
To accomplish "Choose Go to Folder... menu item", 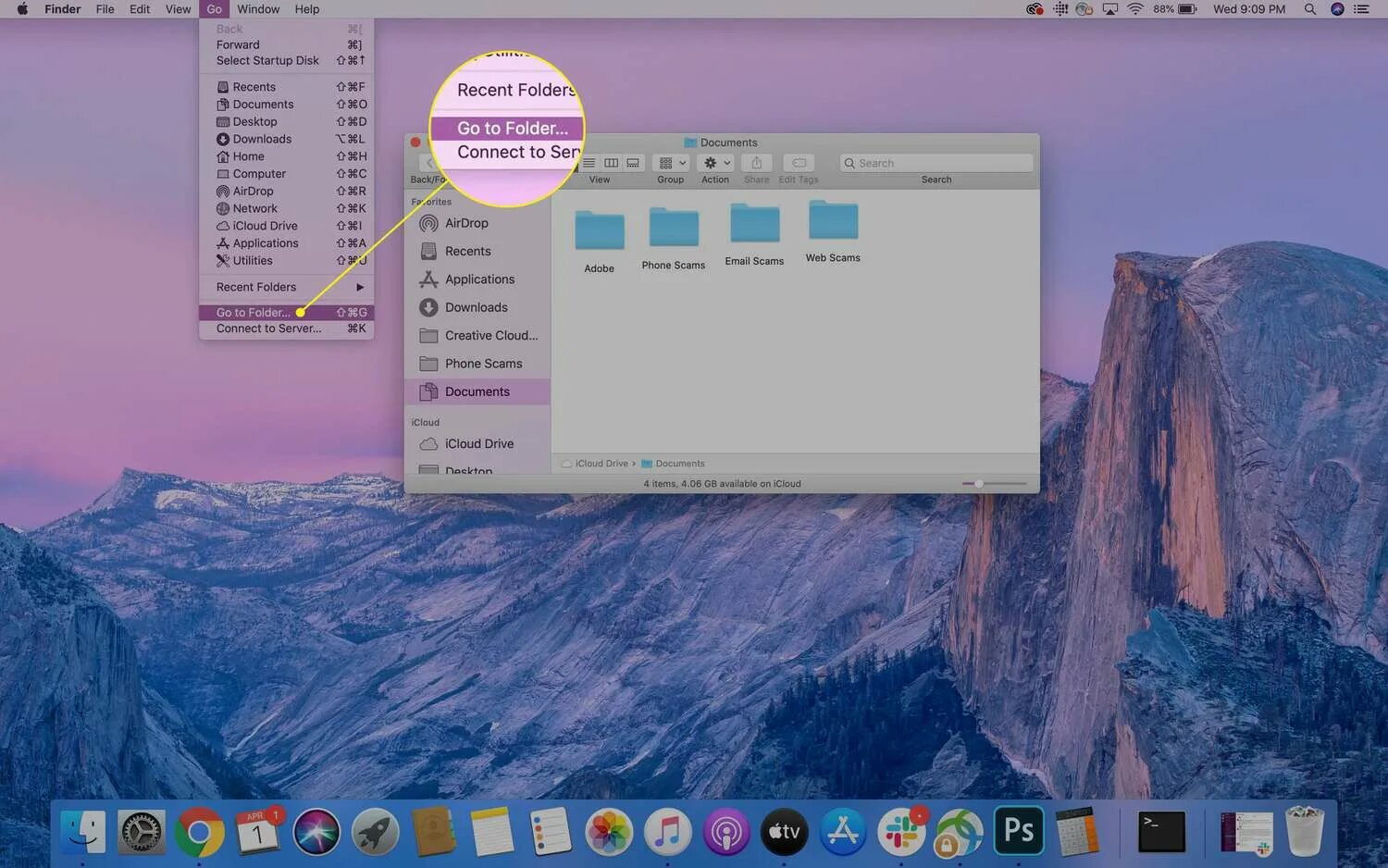I will click(286, 313).
